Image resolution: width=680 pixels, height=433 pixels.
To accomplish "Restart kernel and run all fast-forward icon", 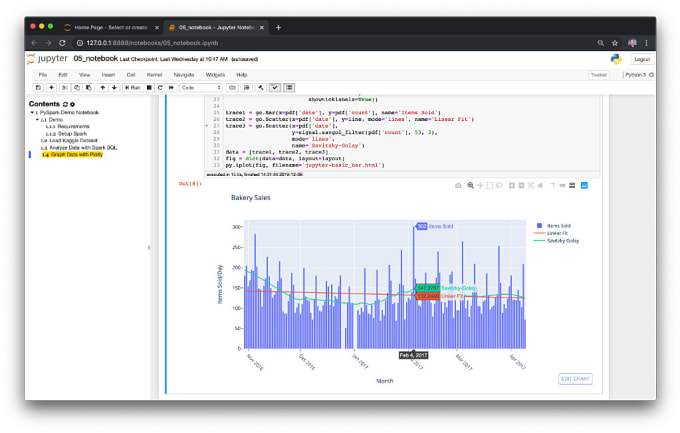I will click(171, 88).
